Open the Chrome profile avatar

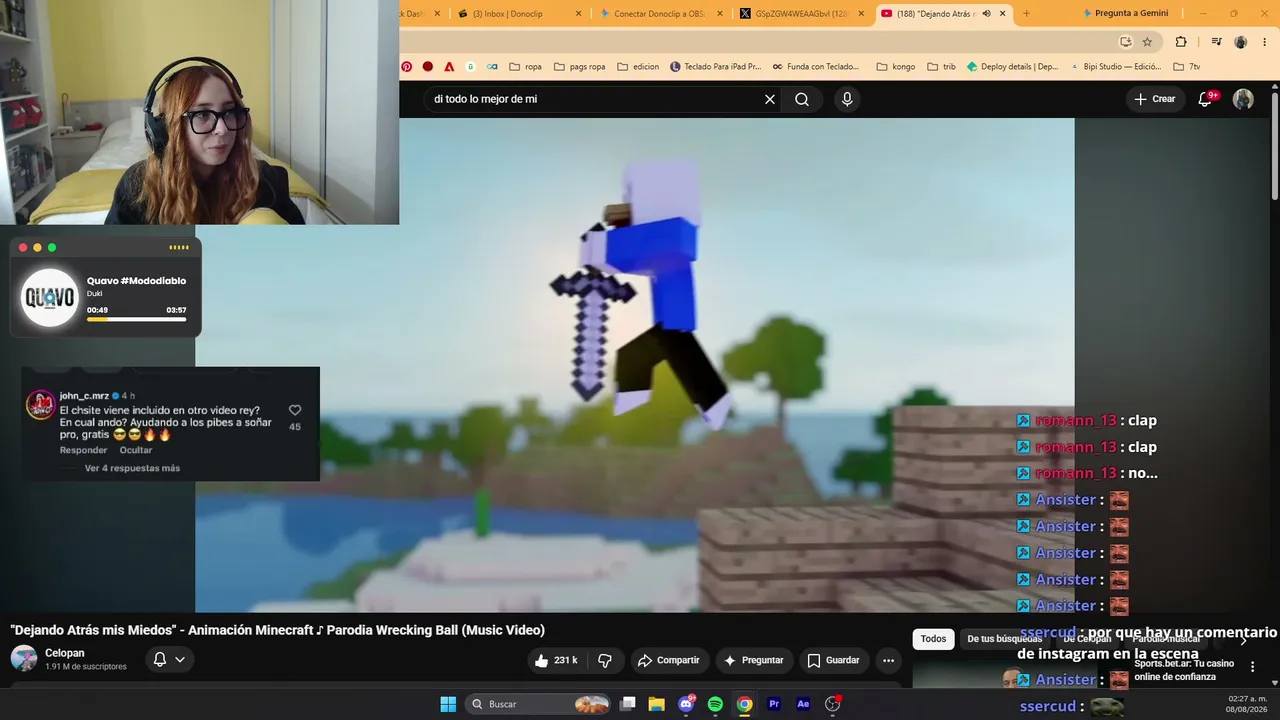1241,42
